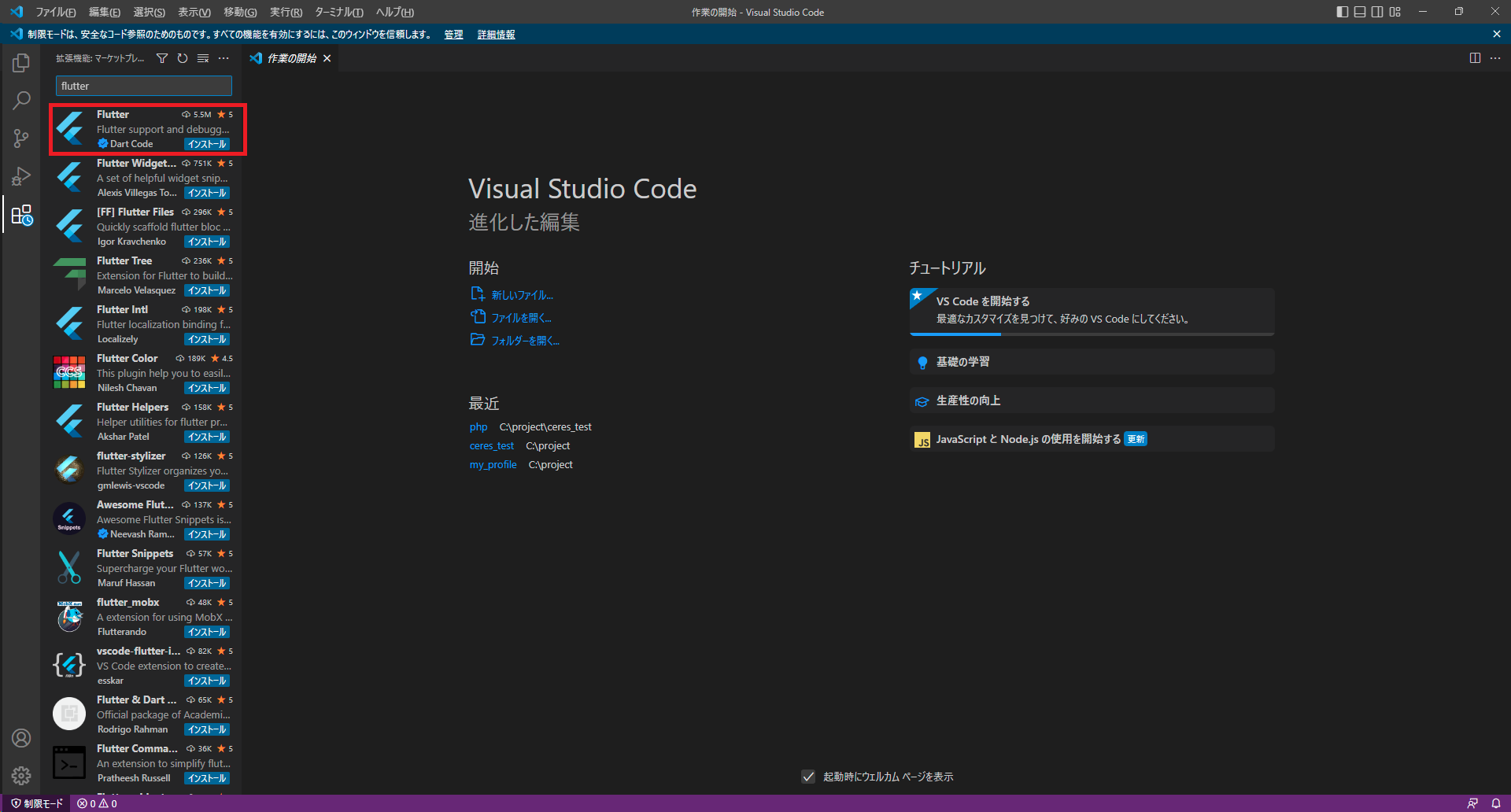This screenshot has height=812, width=1511.
Task: Click the 制限モード status bar item
Action: click(37, 803)
